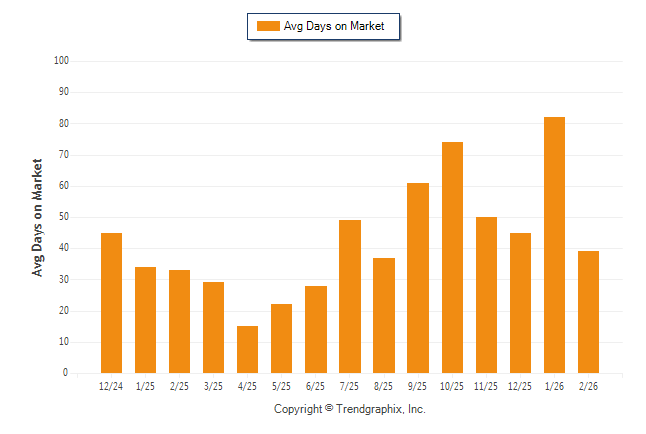Click the shortest bar for 4/25
Viewport: 646px width, 434px height.
tap(248, 349)
